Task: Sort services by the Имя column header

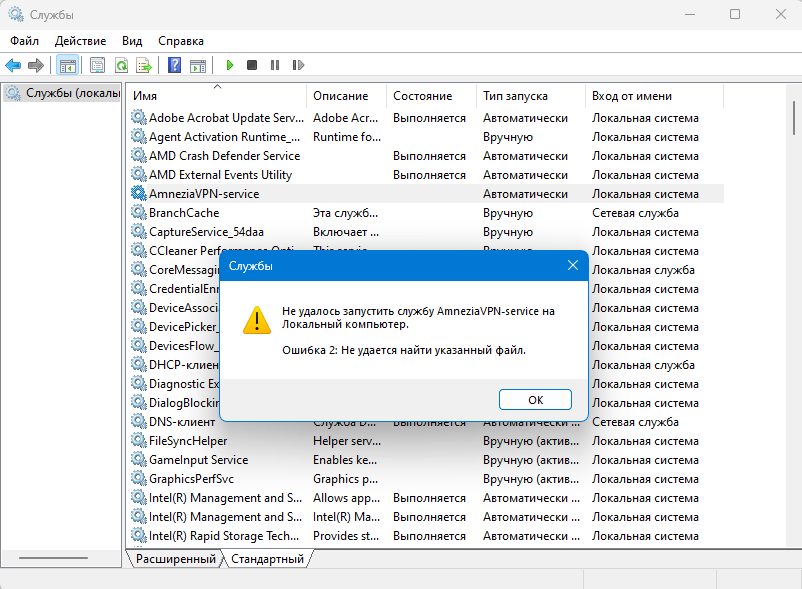Action: point(215,96)
